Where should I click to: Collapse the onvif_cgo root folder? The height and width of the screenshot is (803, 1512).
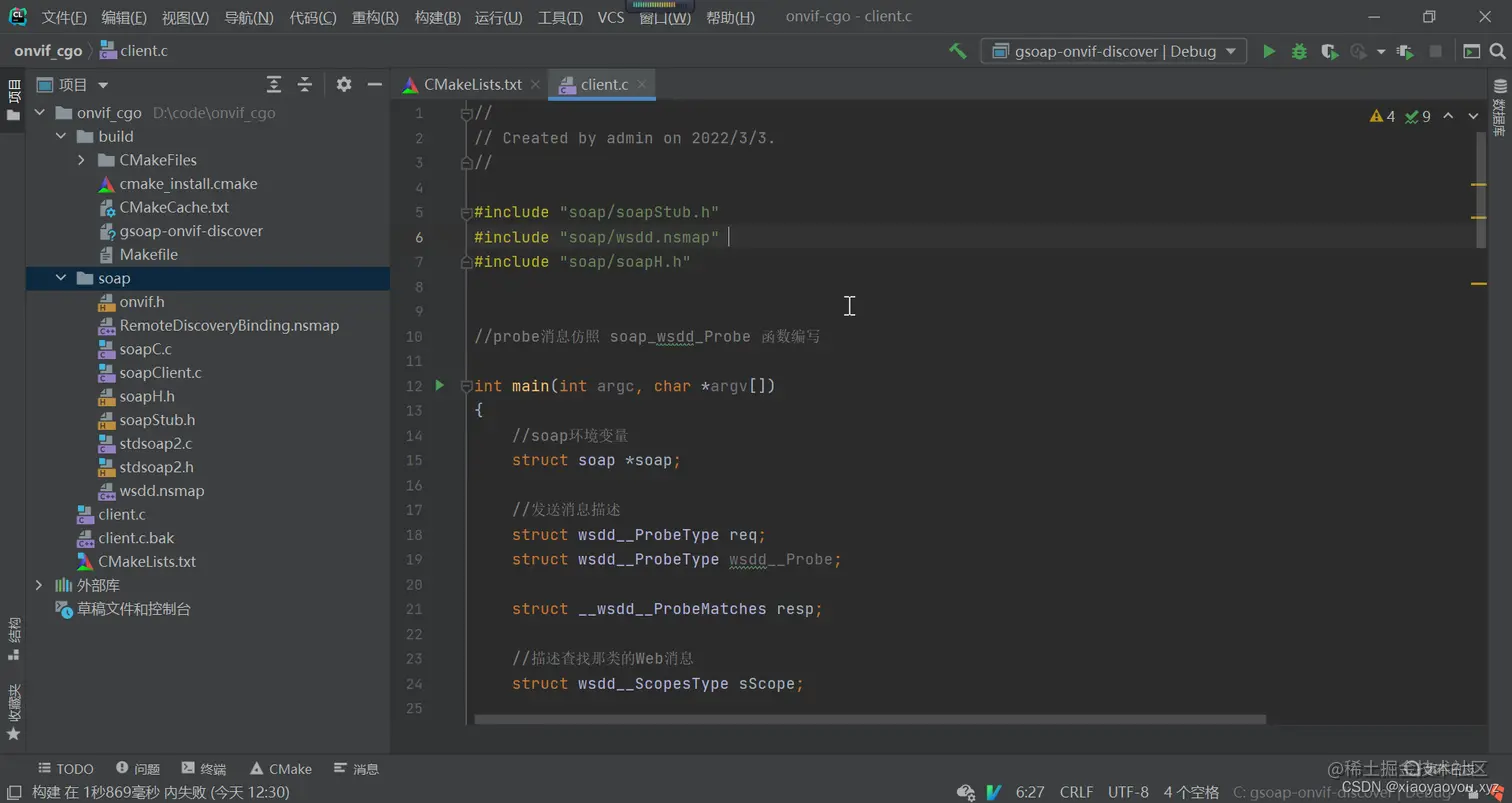point(40,113)
